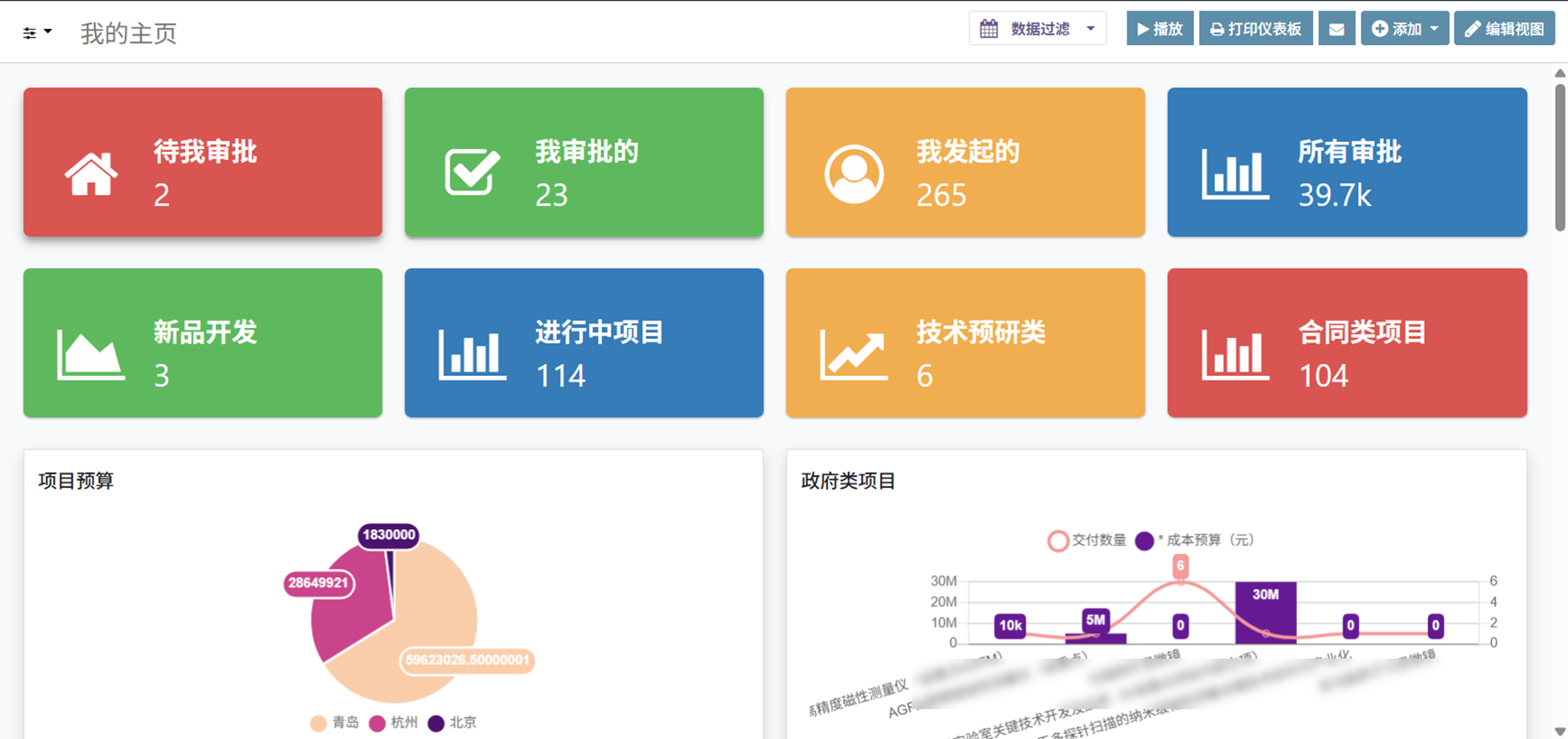
Task: Click the 播放 play button
Action: pos(1160,29)
